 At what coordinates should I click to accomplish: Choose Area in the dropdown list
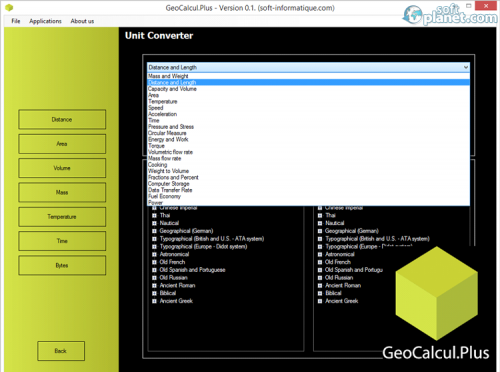click(x=308, y=95)
